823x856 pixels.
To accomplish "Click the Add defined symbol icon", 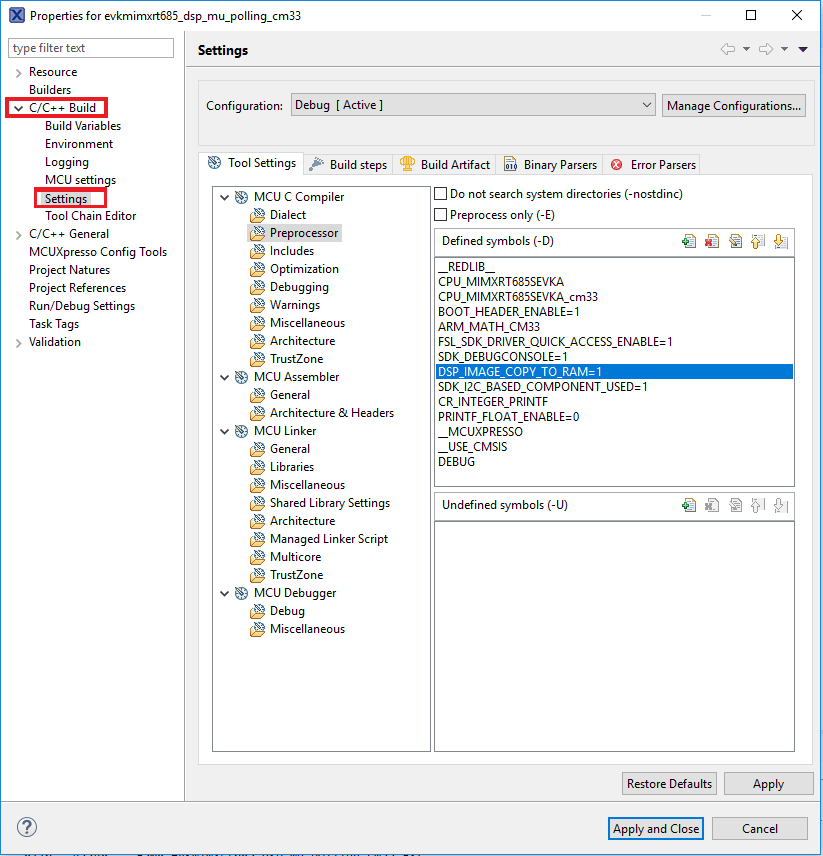I will coord(689,241).
